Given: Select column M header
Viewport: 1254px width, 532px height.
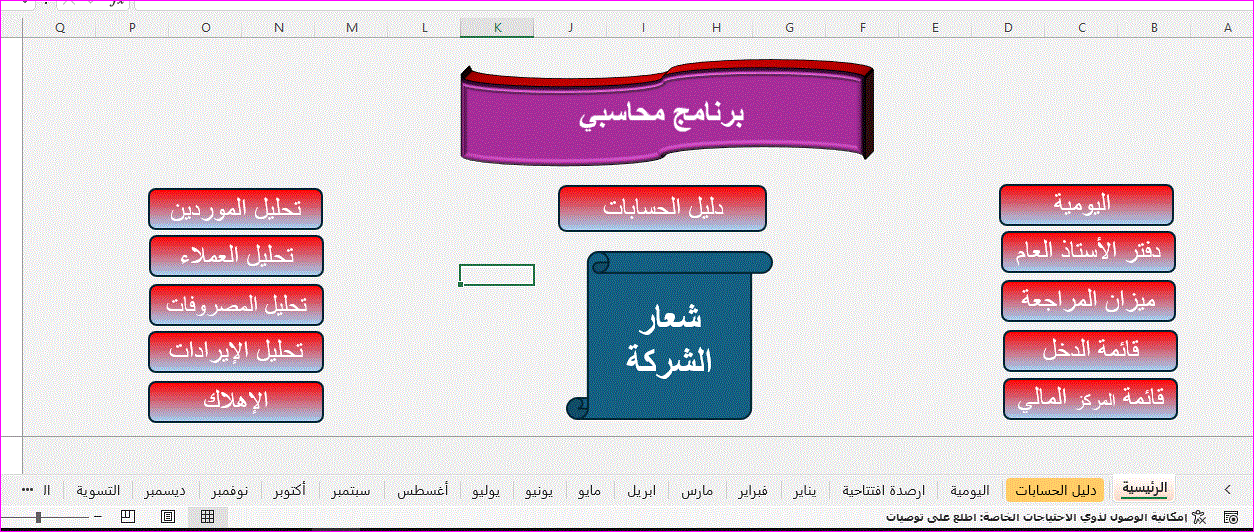Looking at the screenshot, I should [352, 29].
